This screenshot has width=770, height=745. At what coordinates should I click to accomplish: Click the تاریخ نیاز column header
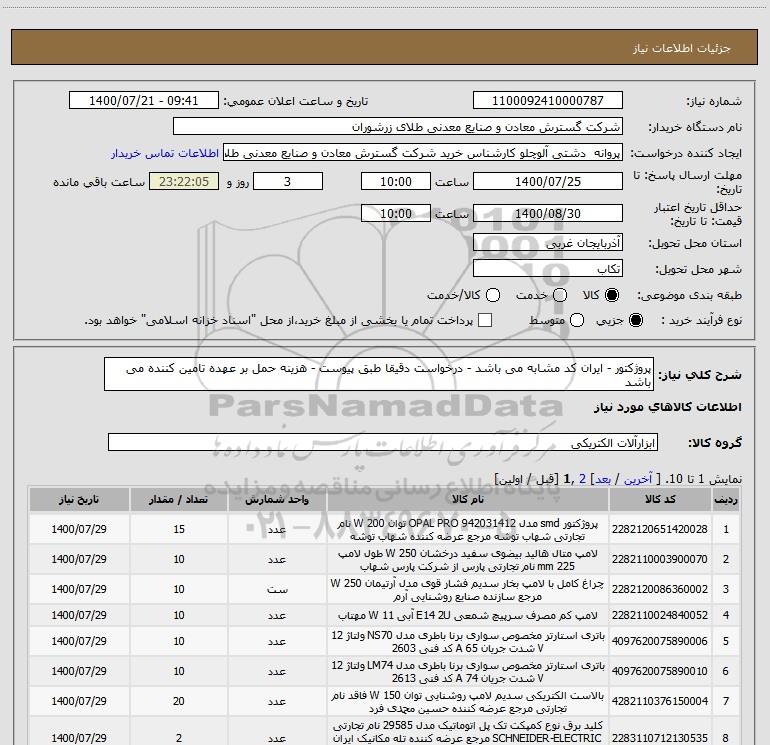click(79, 499)
